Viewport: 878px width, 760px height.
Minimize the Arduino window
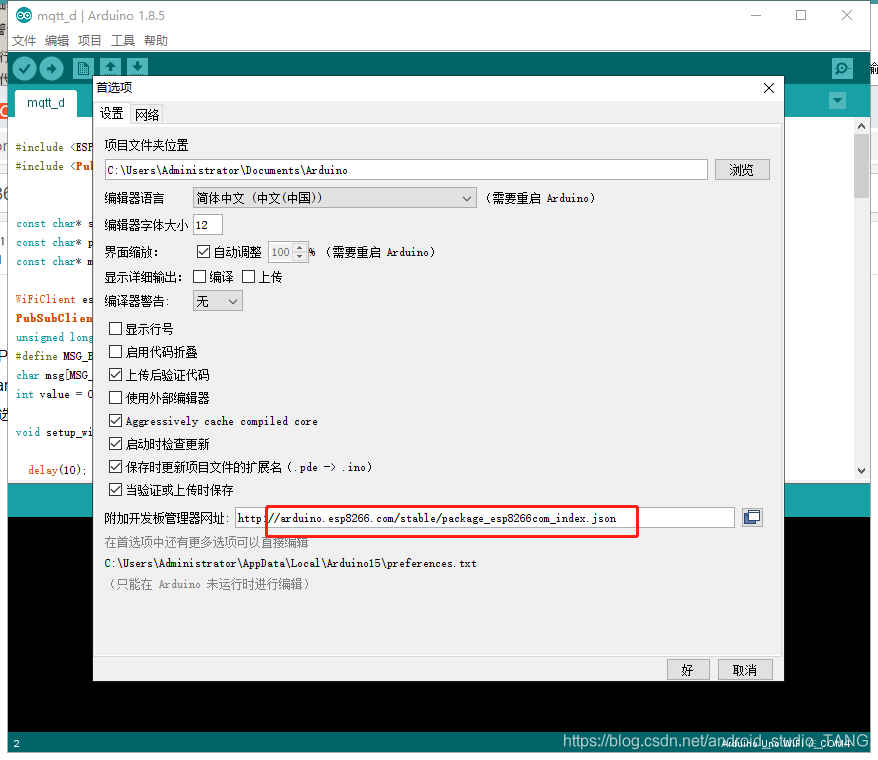[756, 15]
